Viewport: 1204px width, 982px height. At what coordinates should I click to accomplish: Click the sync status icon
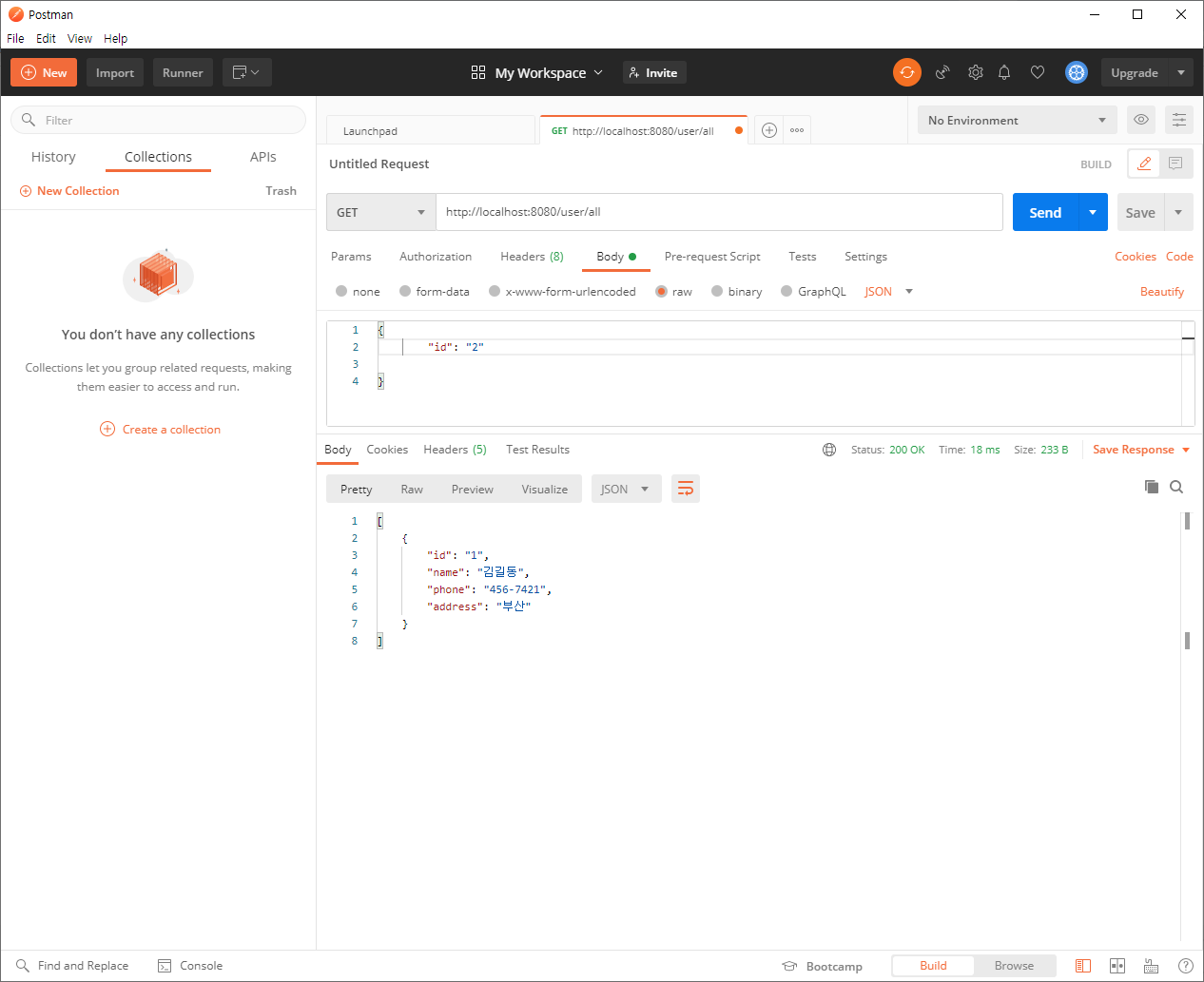(x=906, y=72)
